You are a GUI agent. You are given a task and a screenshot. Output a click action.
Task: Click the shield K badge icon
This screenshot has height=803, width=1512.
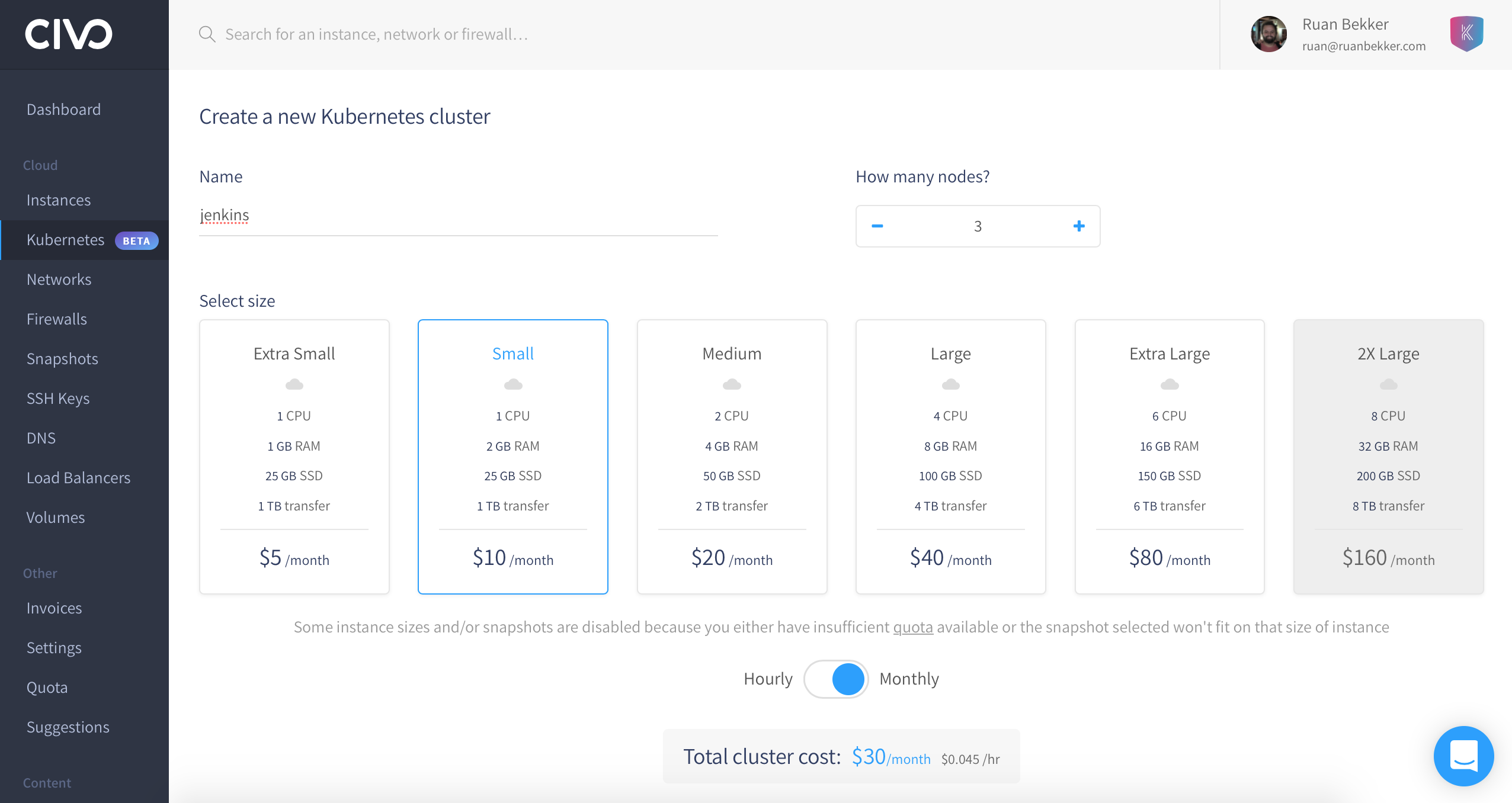click(1466, 34)
